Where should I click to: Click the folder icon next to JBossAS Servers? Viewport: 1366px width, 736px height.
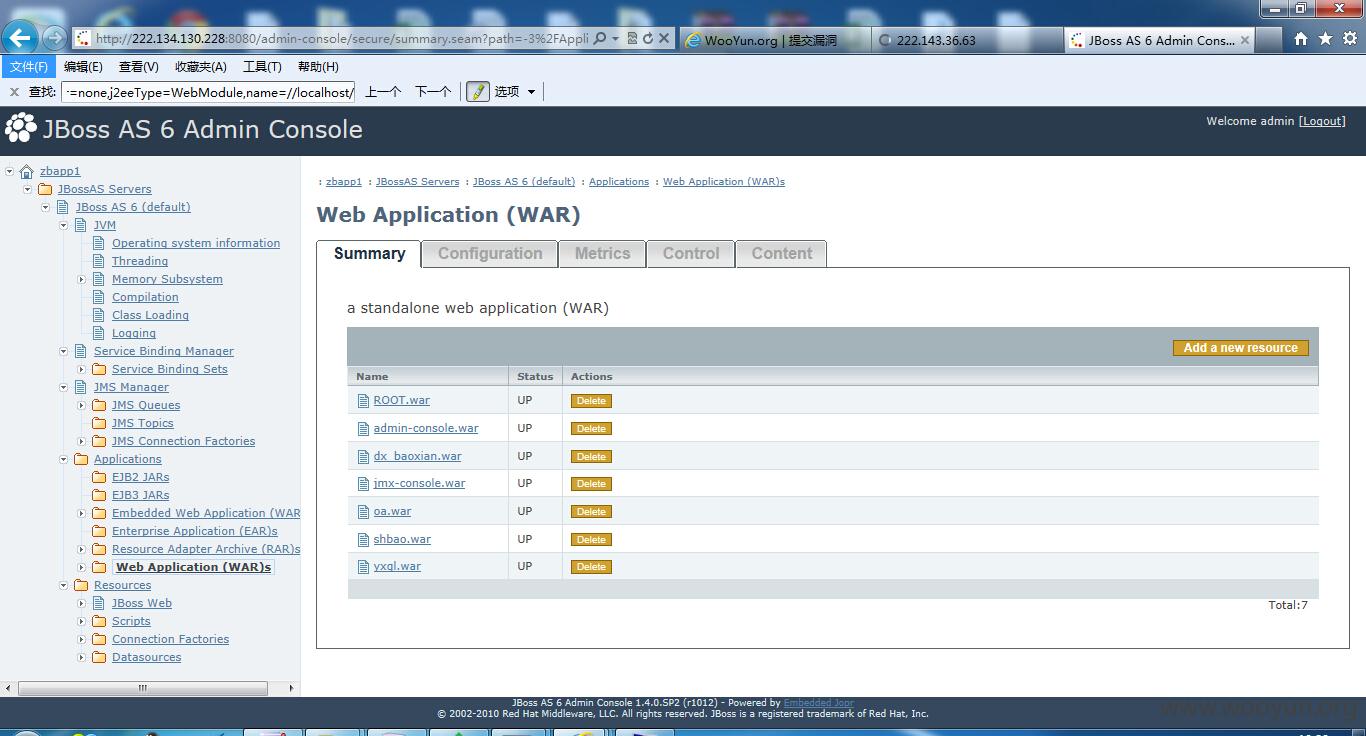(x=45, y=189)
